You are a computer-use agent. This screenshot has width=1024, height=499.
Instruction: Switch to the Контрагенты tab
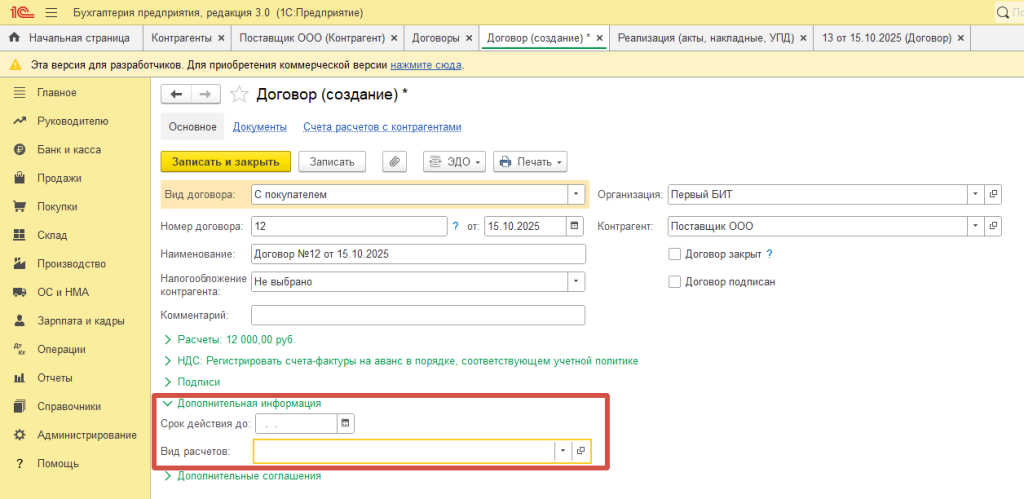[x=180, y=38]
